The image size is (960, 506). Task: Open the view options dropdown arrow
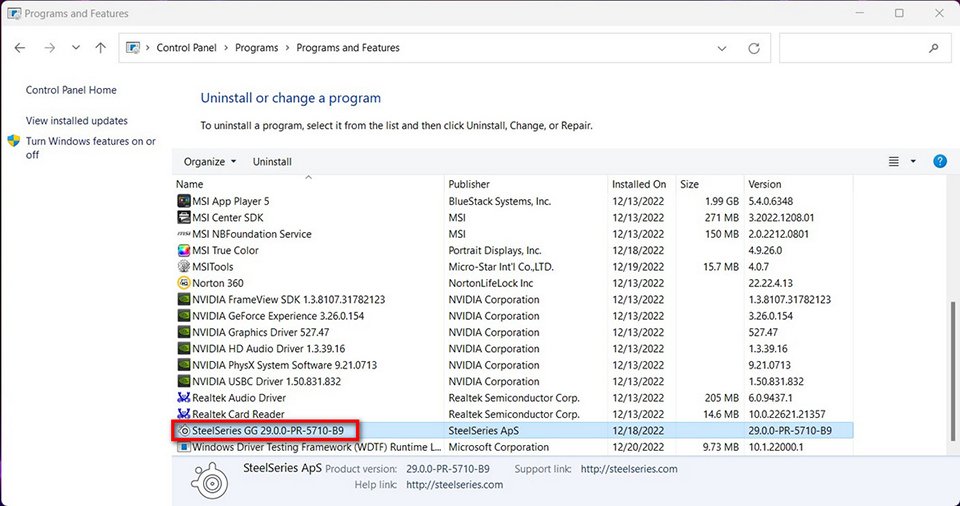click(x=913, y=162)
